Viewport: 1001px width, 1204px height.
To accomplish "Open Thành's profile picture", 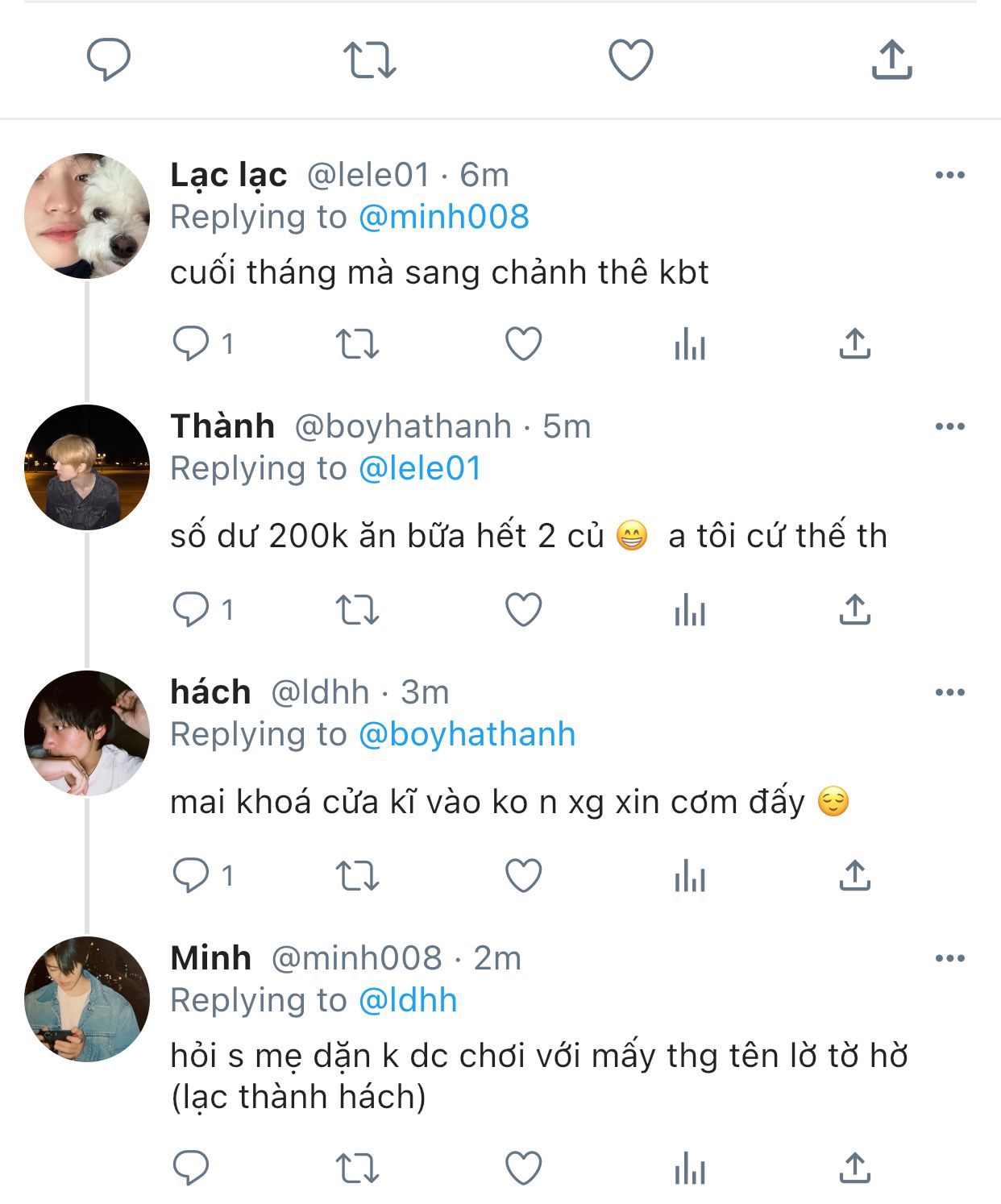I will coord(87,467).
